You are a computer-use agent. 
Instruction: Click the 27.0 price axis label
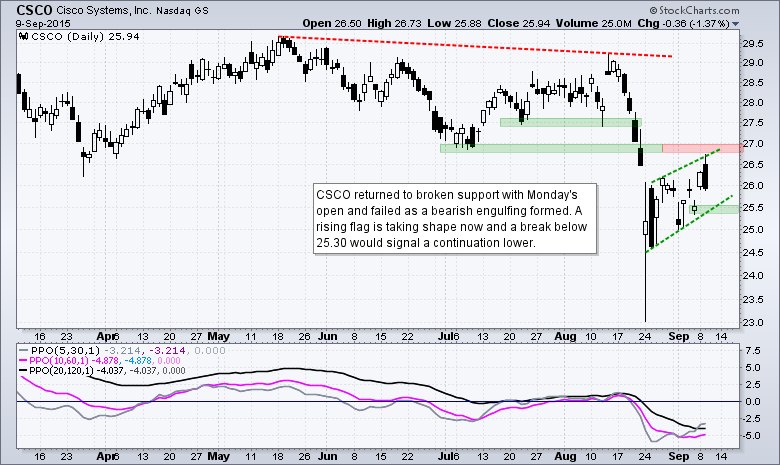[x=753, y=144]
